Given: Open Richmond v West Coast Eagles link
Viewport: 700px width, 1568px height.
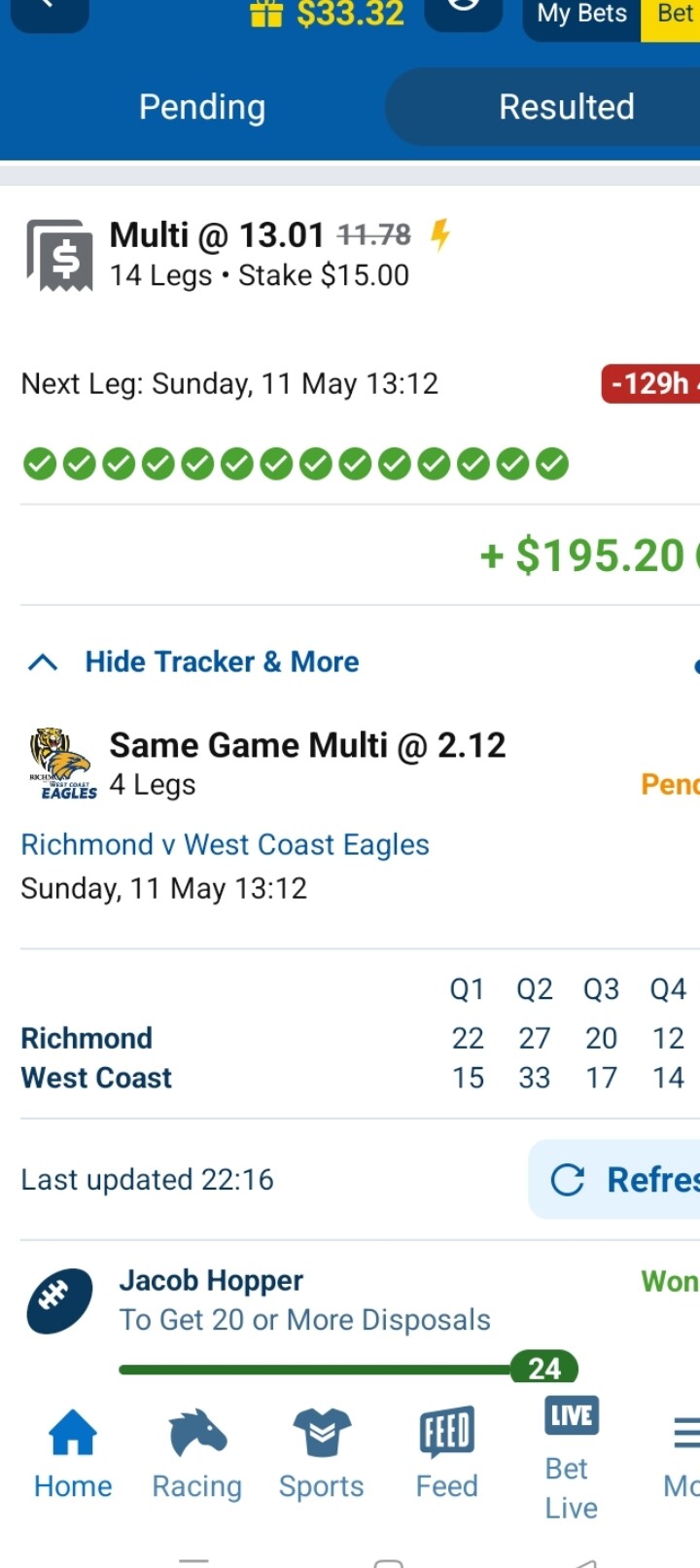Looking at the screenshot, I should click(x=226, y=844).
